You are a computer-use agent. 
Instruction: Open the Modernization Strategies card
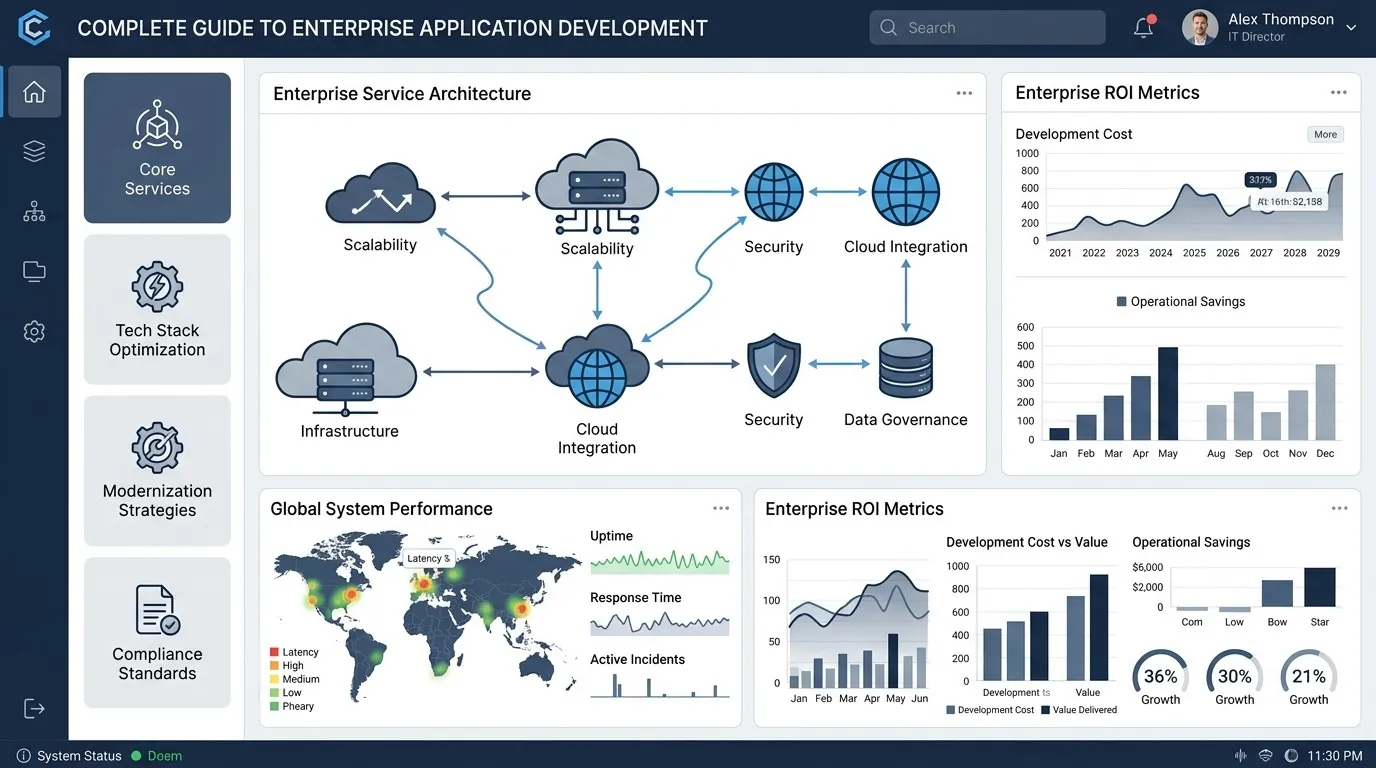[x=157, y=470]
